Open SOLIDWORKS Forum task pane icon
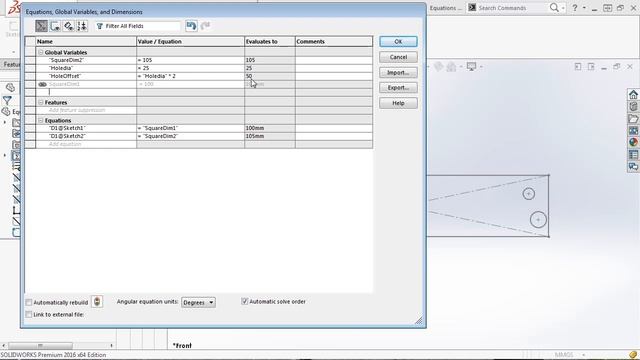Viewport: 640px width, 360px height. point(633,167)
